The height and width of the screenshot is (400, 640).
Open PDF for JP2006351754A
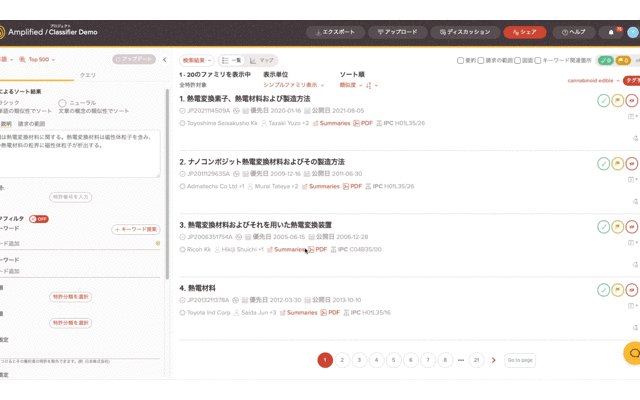(x=318, y=249)
